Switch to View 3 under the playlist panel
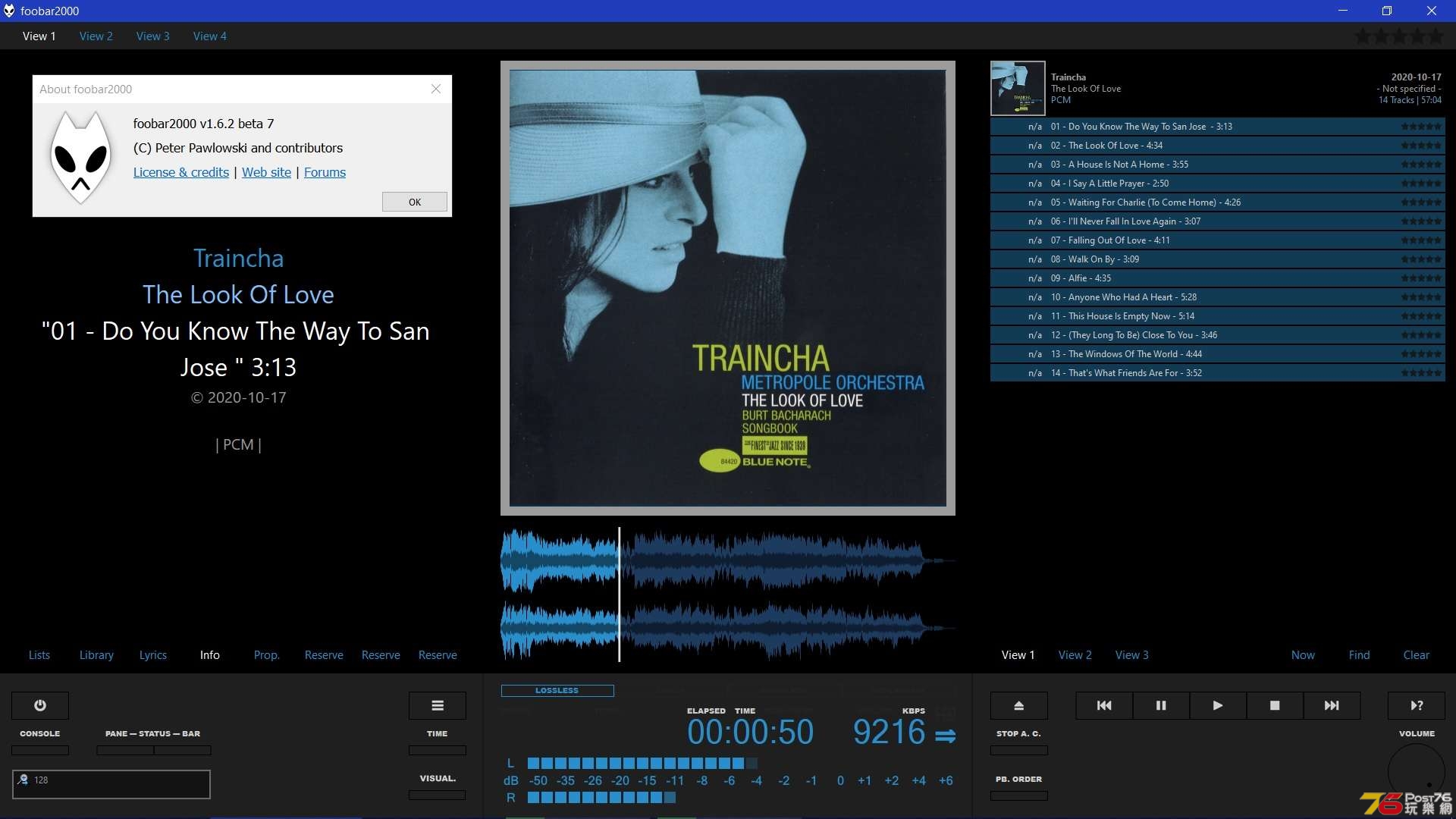Image resolution: width=1456 pixels, height=819 pixels. click(1132, 654)
